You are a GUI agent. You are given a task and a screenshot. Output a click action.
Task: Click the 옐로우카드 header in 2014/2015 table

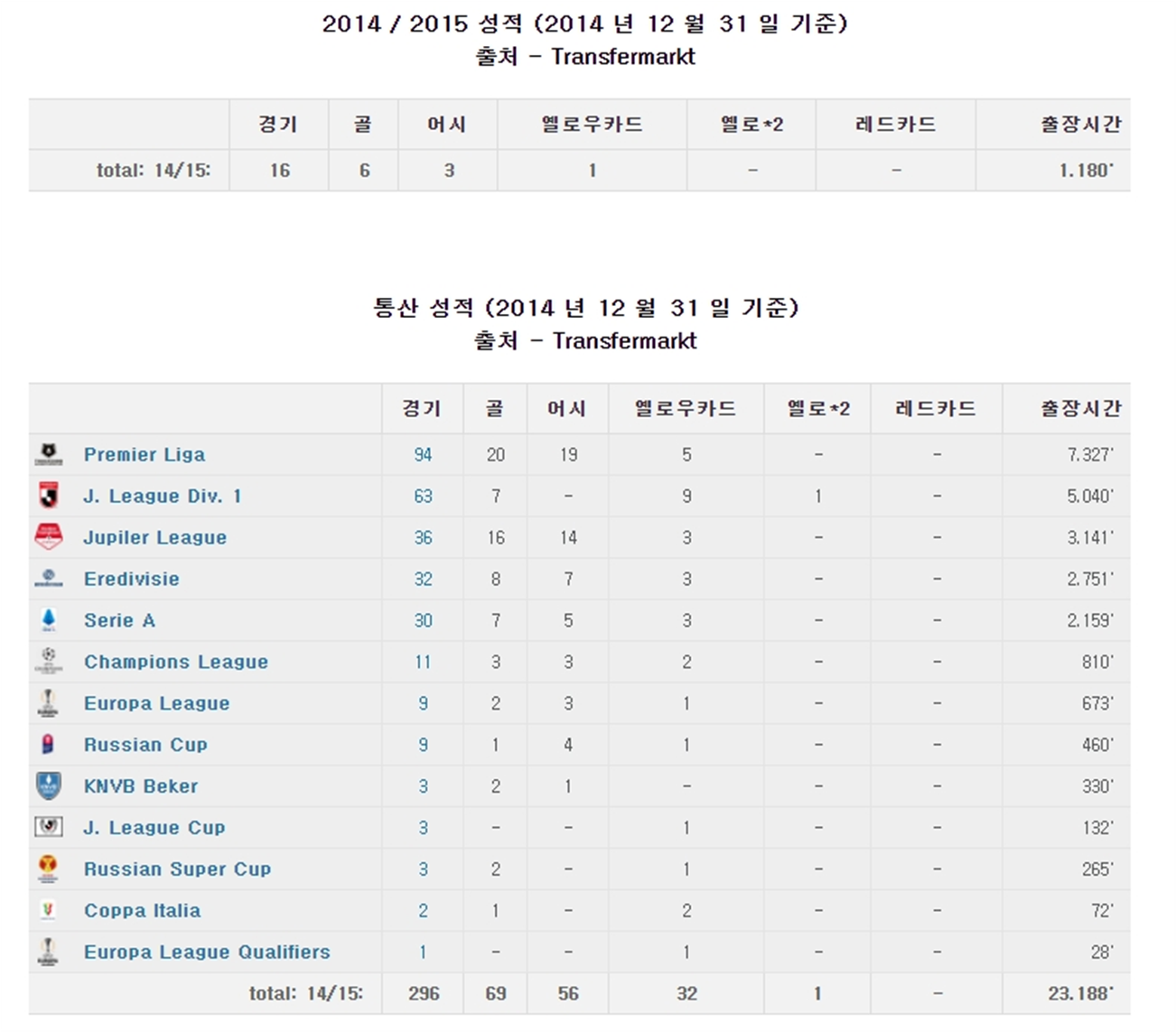coord(592,125)
